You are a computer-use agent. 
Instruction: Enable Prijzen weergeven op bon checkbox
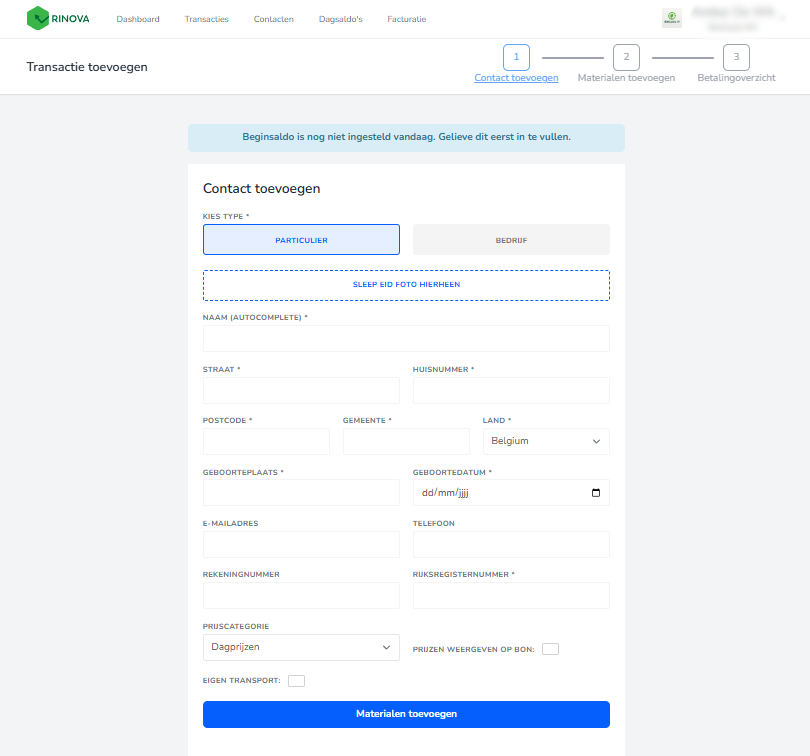(550, 649)
